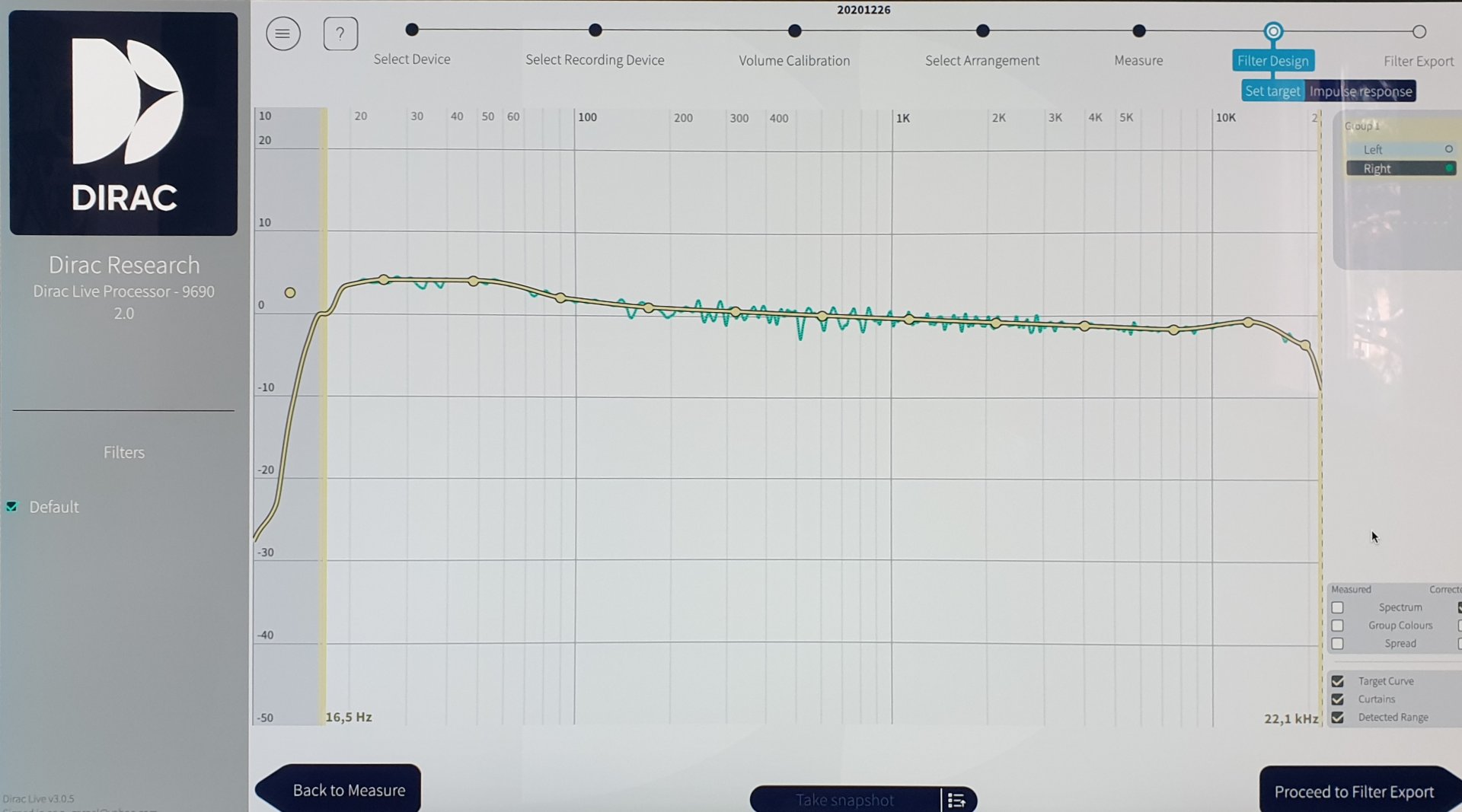Click the Volume Calibration step dot

pyautogui.click(x=794, y=31)
